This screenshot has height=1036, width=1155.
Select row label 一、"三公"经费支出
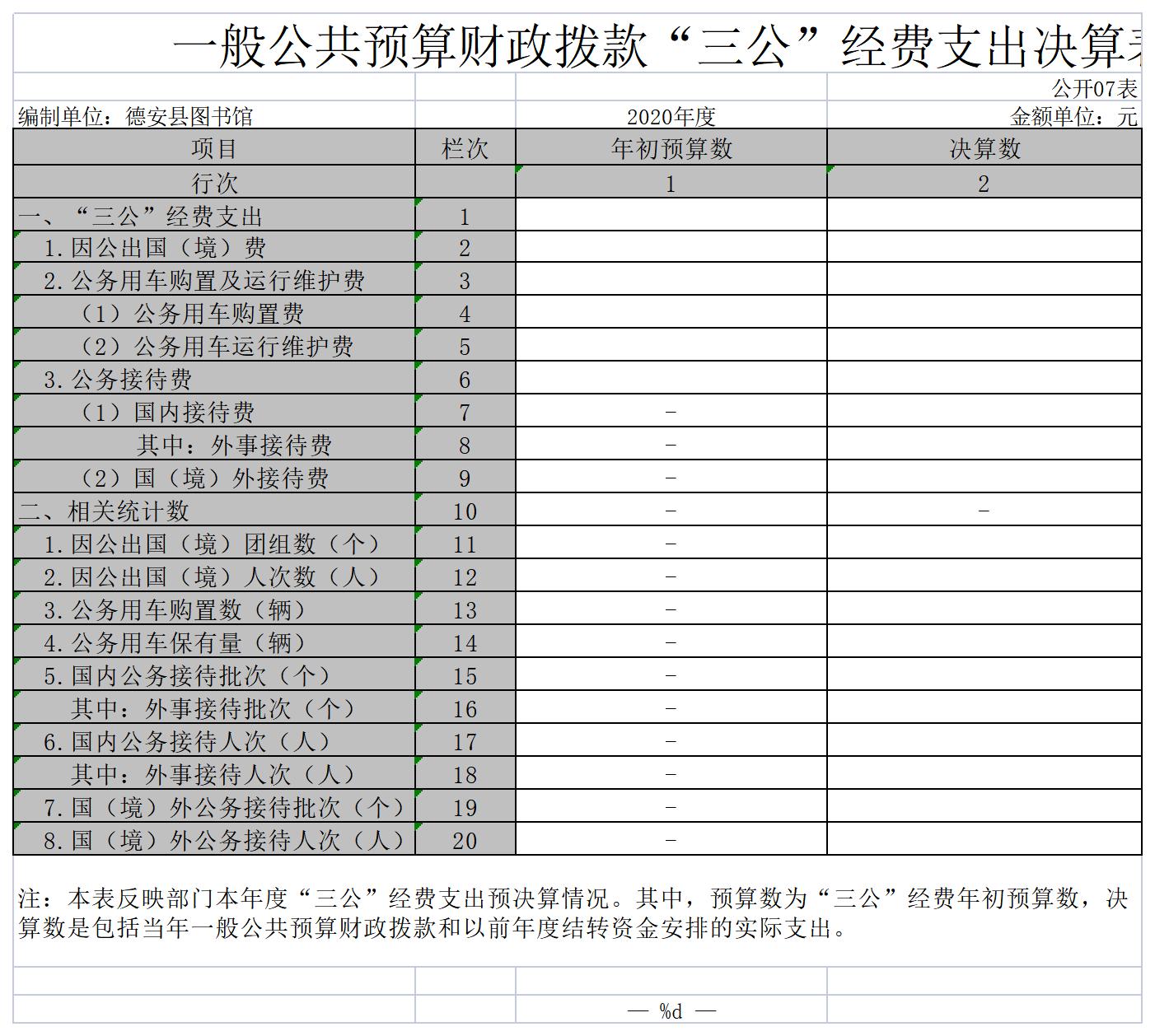pos(140,216)
